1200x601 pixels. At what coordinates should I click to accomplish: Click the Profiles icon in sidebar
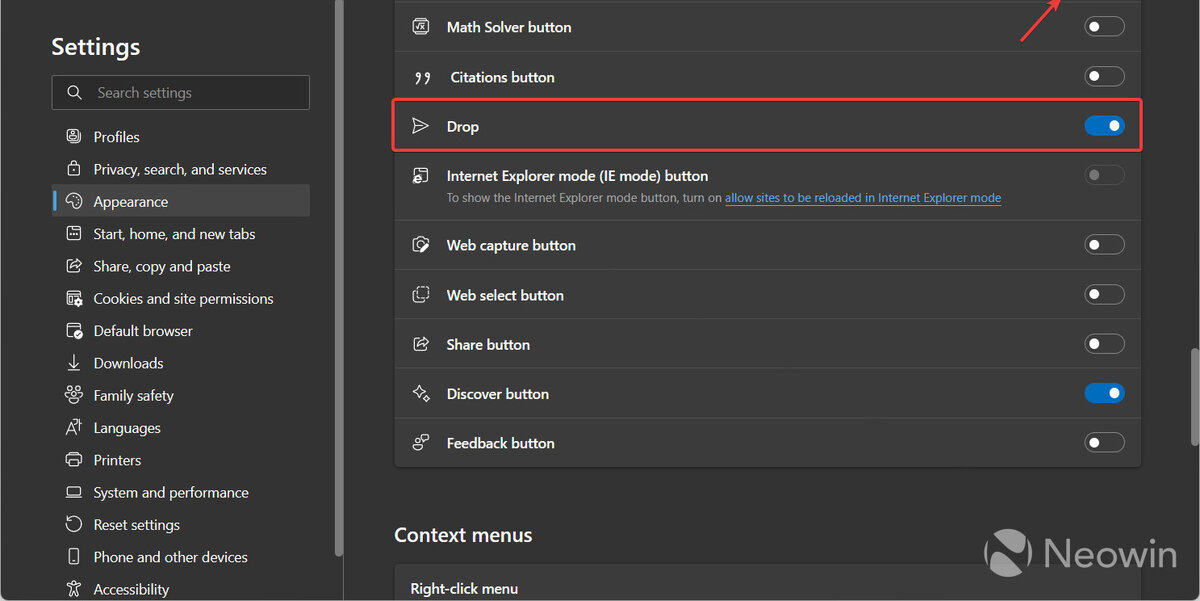73,136
